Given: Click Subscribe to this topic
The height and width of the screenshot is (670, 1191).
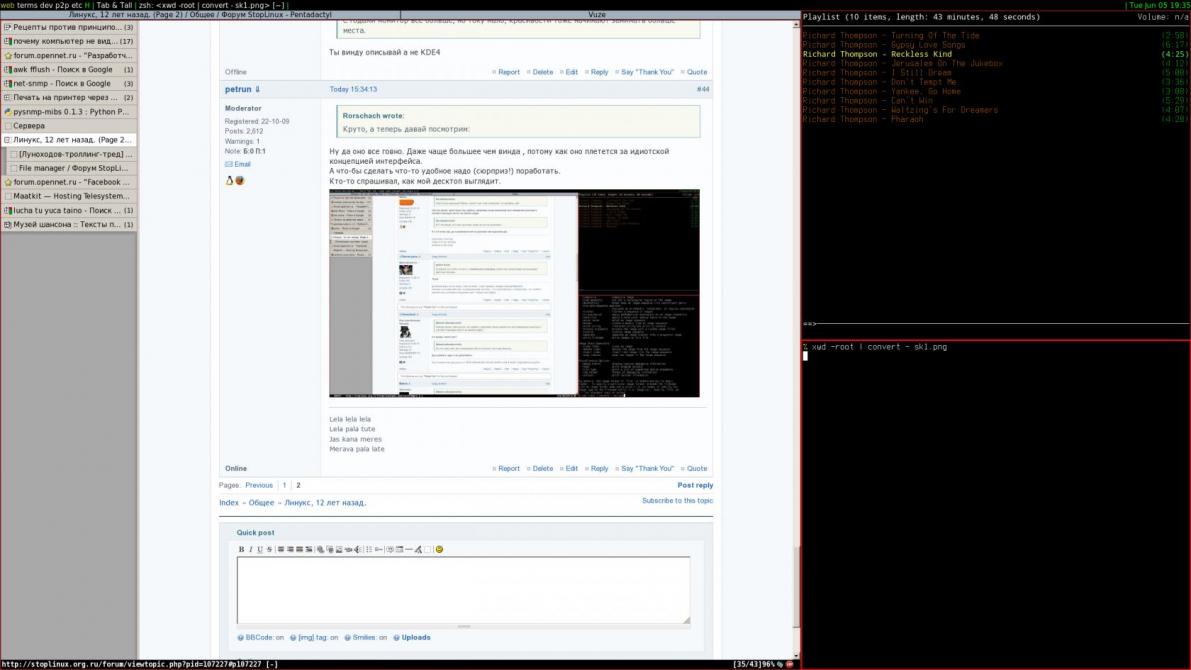Looking at the screenshot, I should coord(678,500).
